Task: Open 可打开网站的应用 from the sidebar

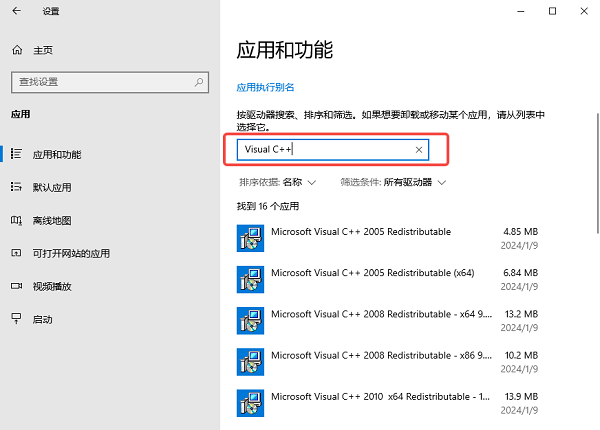Action: click(x=71, y=253)
